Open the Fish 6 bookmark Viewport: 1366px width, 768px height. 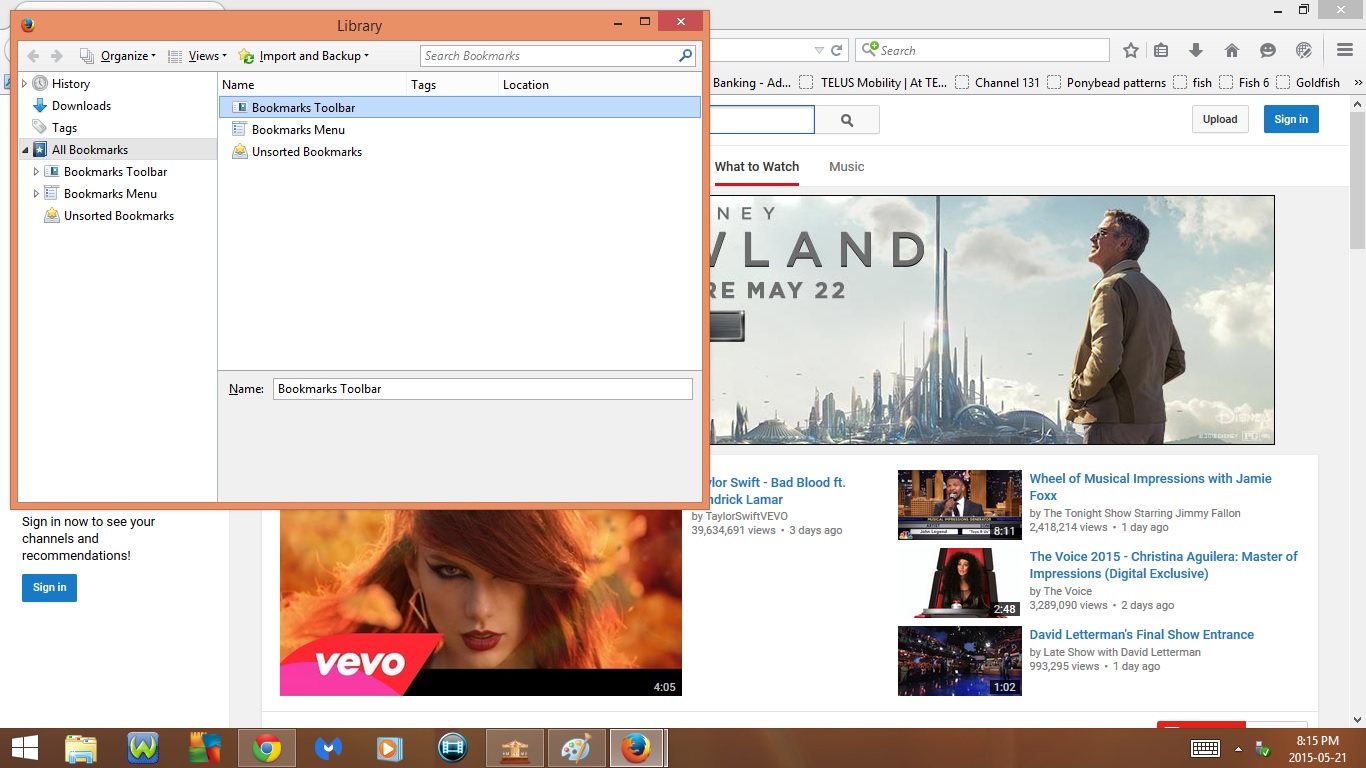pos(1244,83)
